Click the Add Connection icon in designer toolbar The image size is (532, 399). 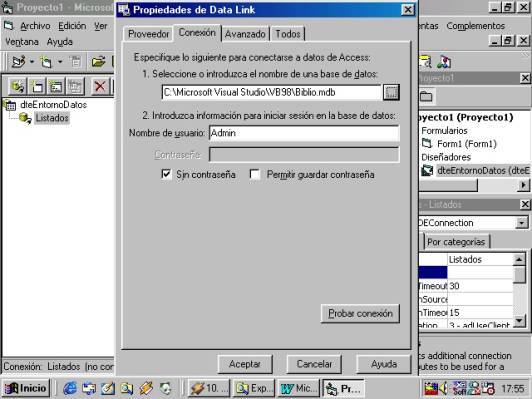(17, 87)
